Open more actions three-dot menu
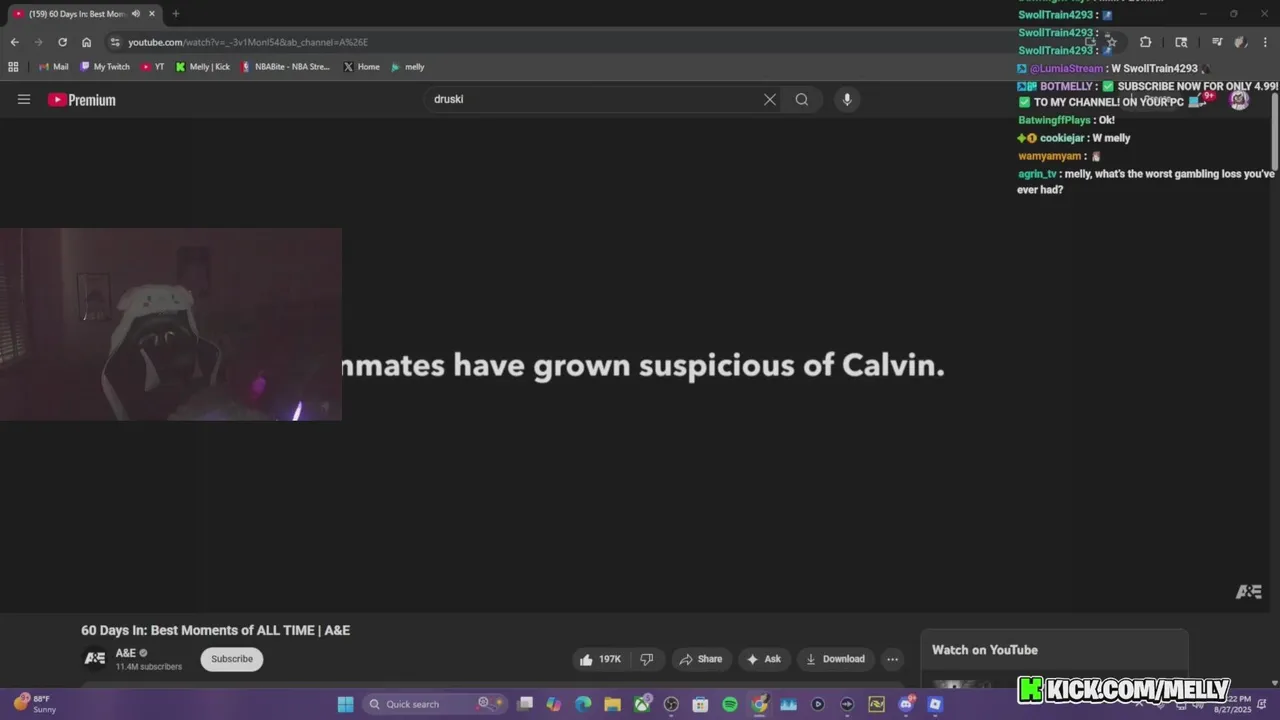This screenshot has width=1280, height=720. point(892,659)
